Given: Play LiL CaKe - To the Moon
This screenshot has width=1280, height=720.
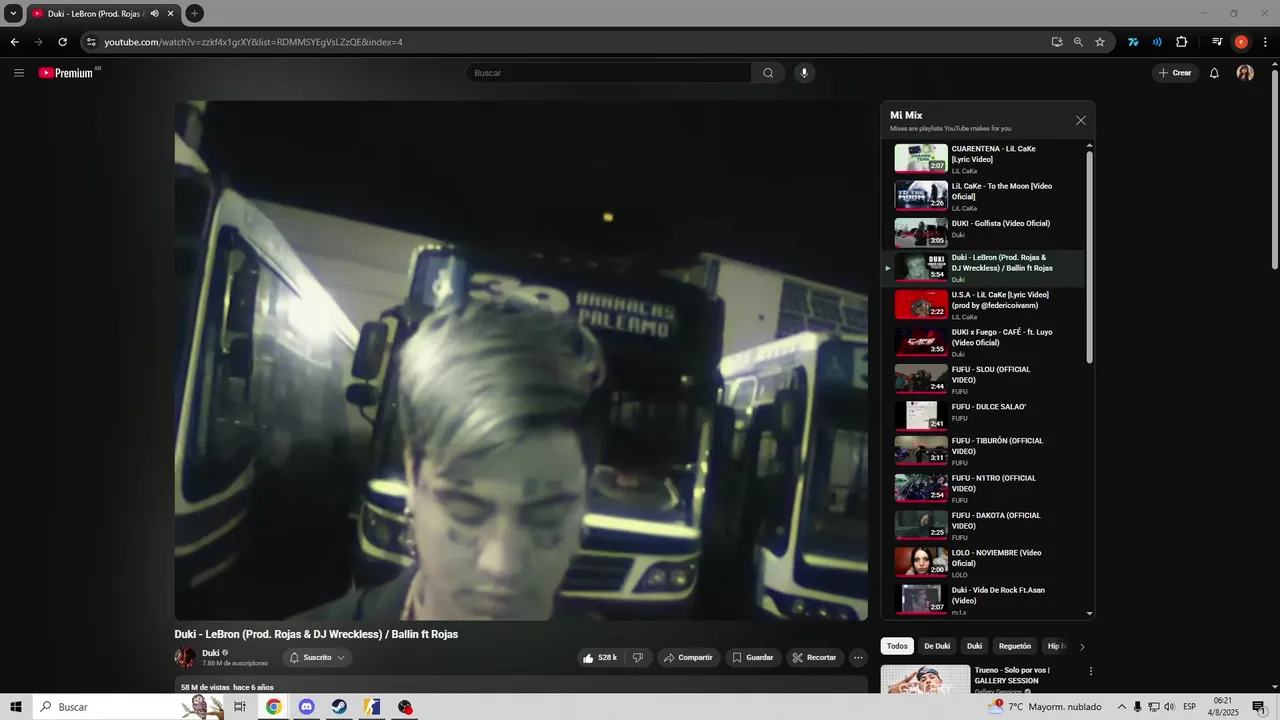Looking at the screenshot, I should (983, 196).
